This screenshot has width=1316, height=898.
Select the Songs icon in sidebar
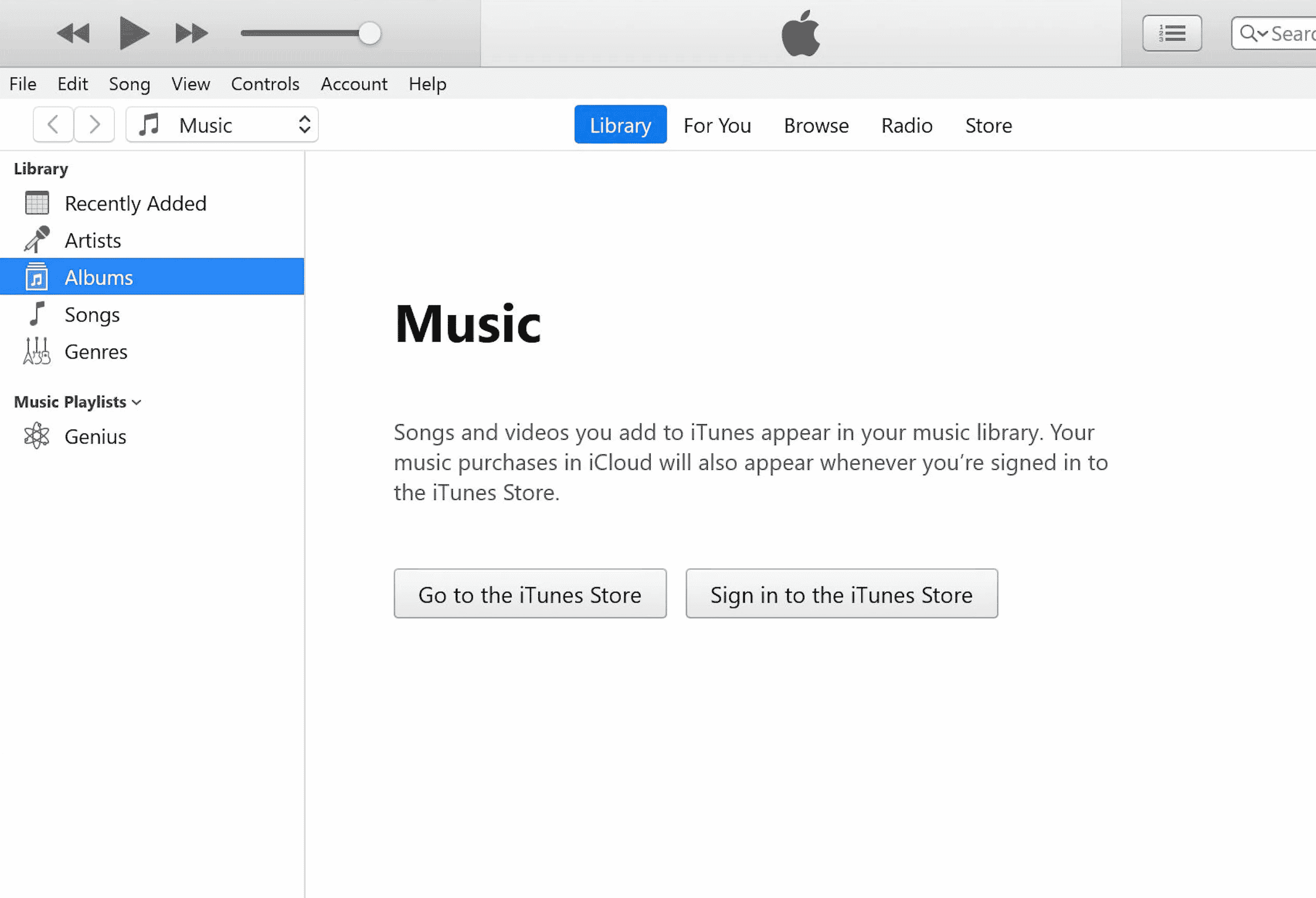point(37,314)
